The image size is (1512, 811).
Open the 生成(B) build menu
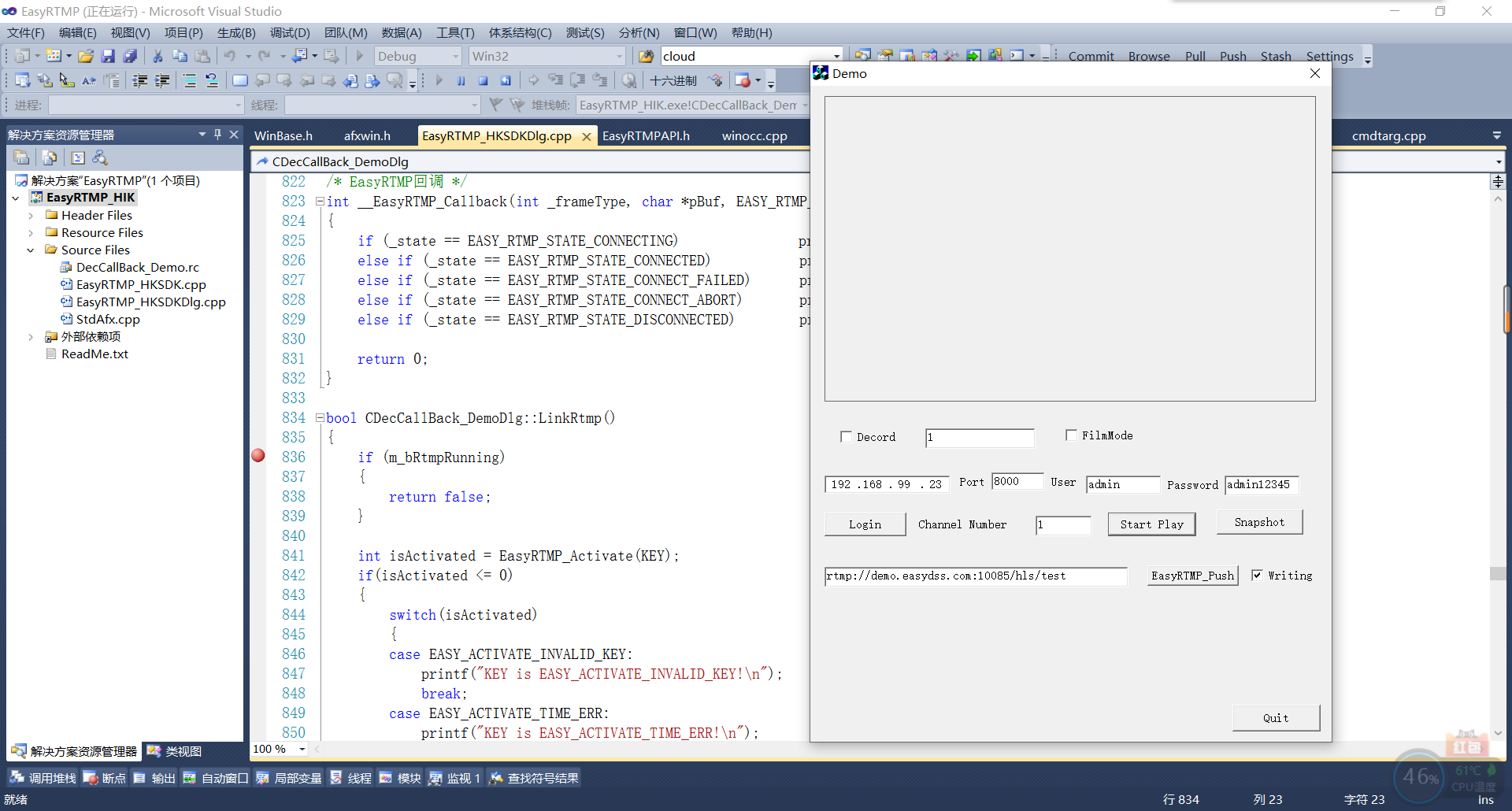236,33
